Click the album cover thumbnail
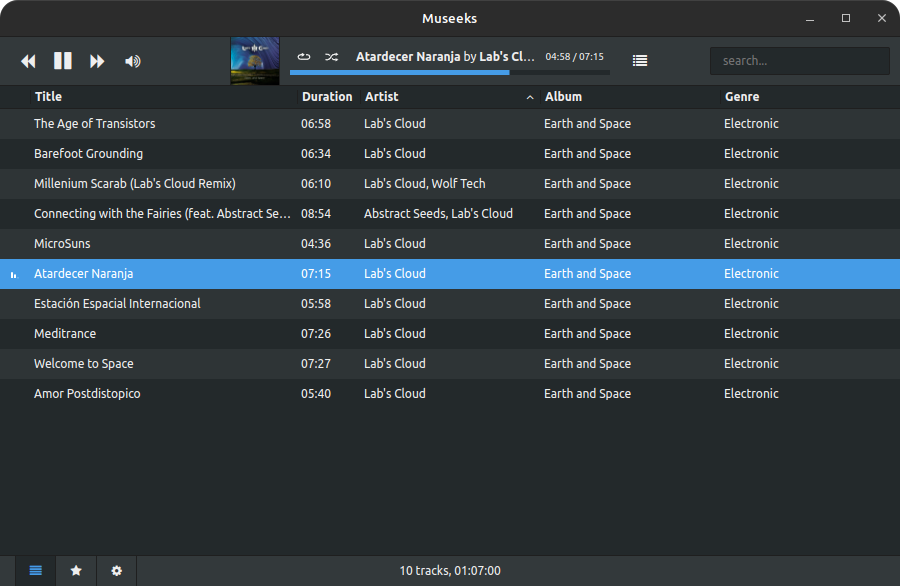The width and height of the screenshot is (900, 586). 255,61
